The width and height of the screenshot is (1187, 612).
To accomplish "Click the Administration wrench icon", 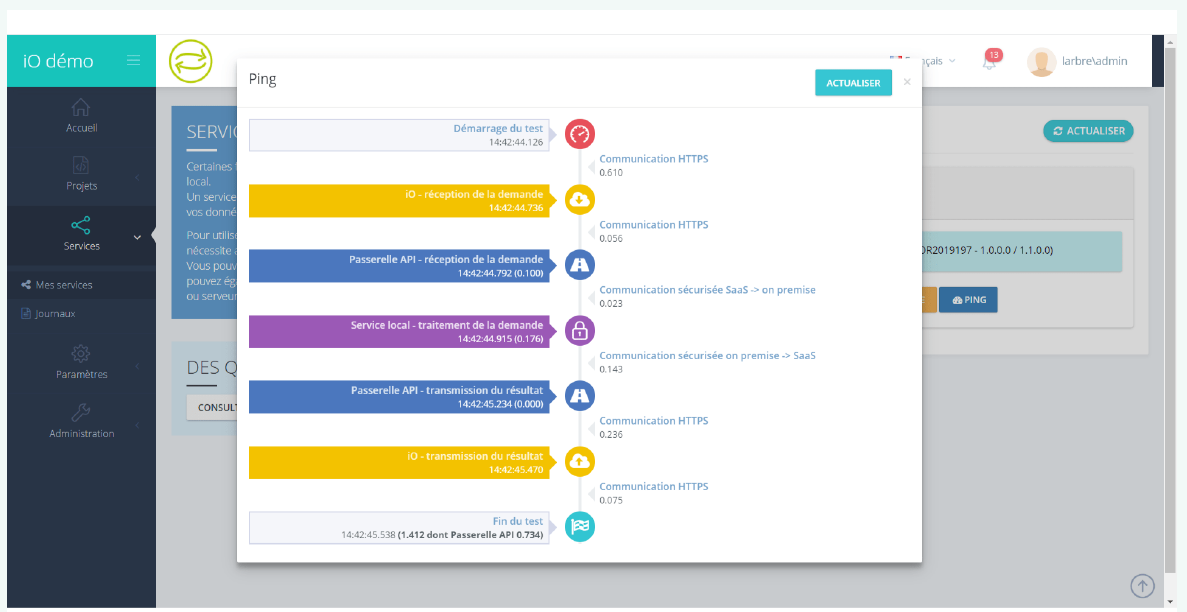I will pyautogui.click(x=81, y=412).
